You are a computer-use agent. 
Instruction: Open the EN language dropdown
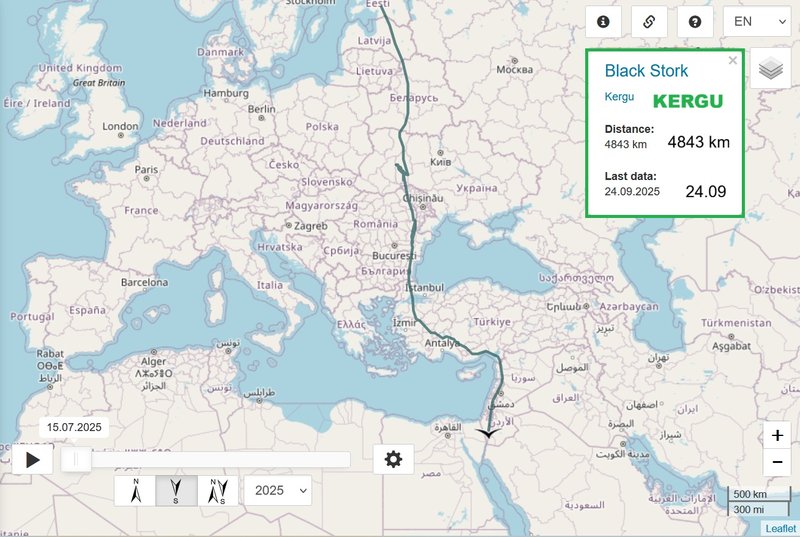pyautogui.click(x=757, y=21)
